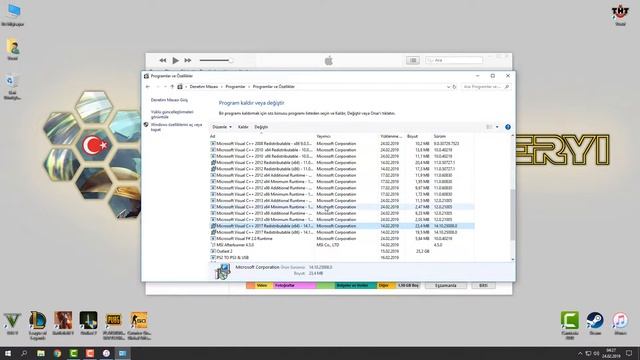Click the teal Belgeler storage segment

pos(355,285)
